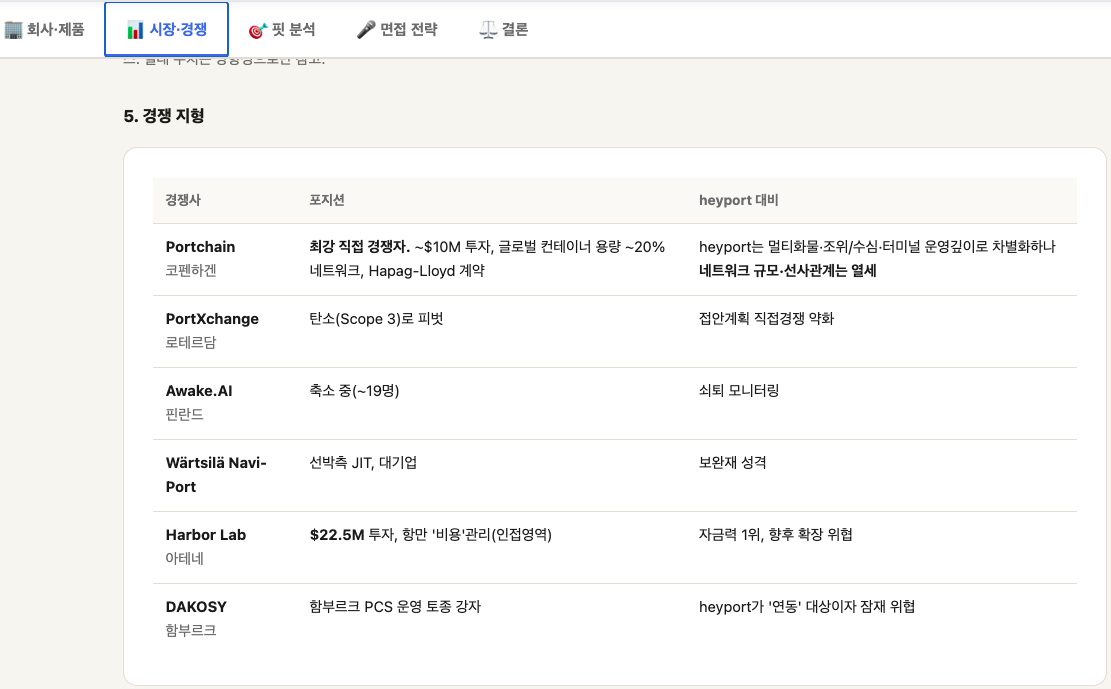Click the location text 아테네

[x=184, y=559]
